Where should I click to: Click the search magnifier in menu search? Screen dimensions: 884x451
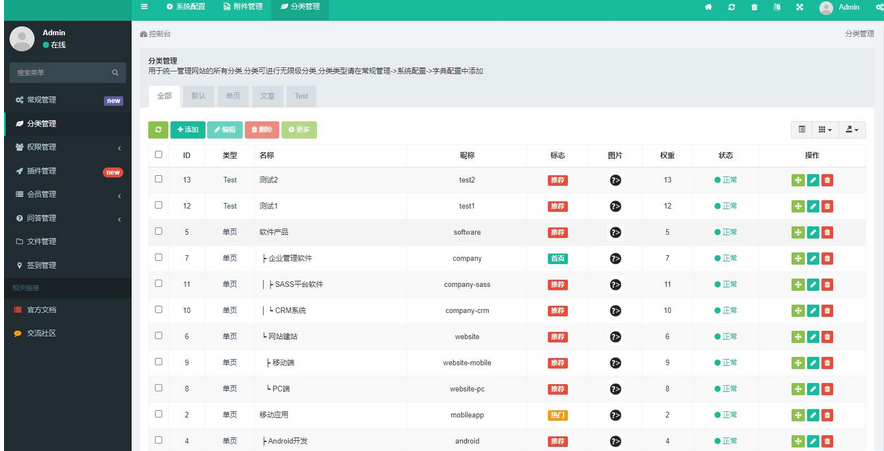click(x=115, y=73)
